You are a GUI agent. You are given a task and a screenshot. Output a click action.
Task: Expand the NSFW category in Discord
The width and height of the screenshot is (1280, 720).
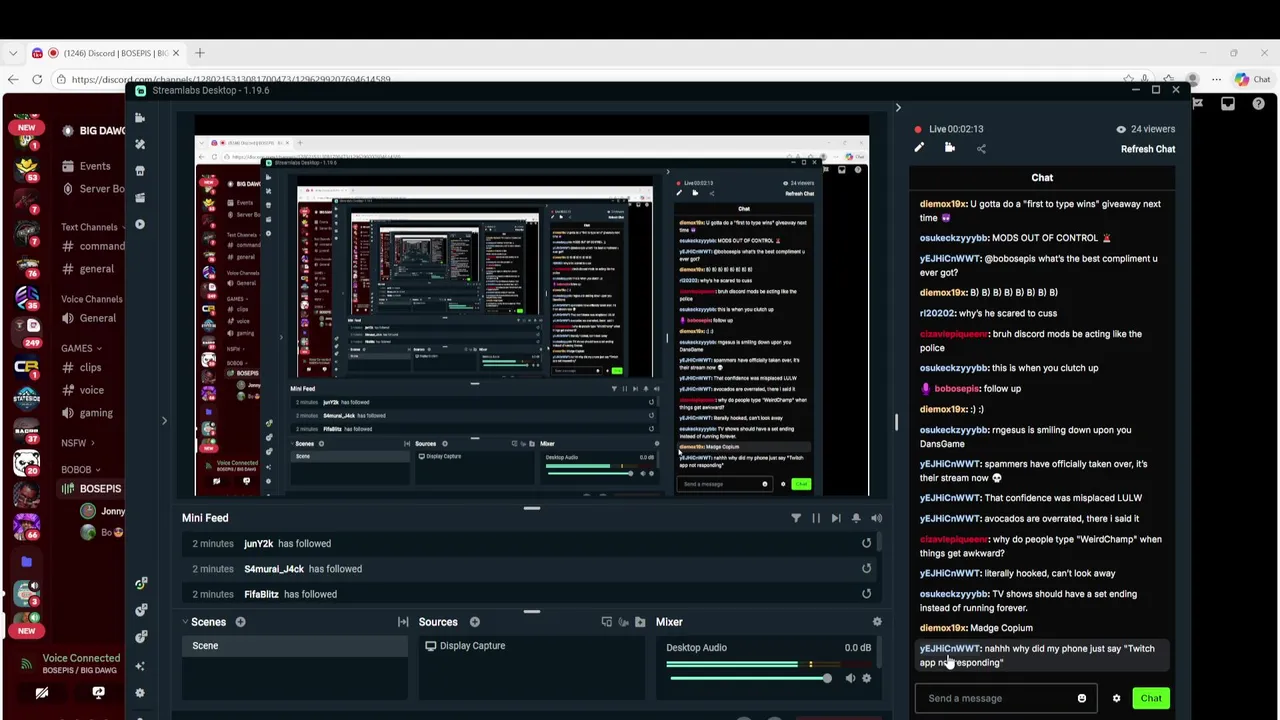pos(77,443)
